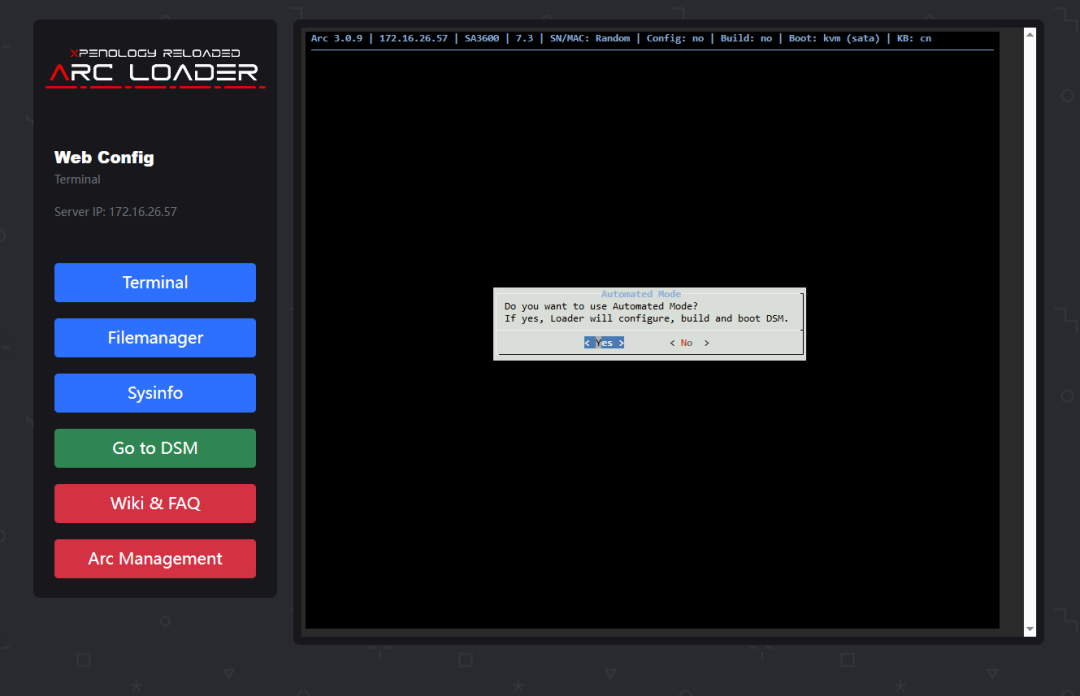
Task: Click 'Config: no' in status line
Action: click(x=675, y=38)
